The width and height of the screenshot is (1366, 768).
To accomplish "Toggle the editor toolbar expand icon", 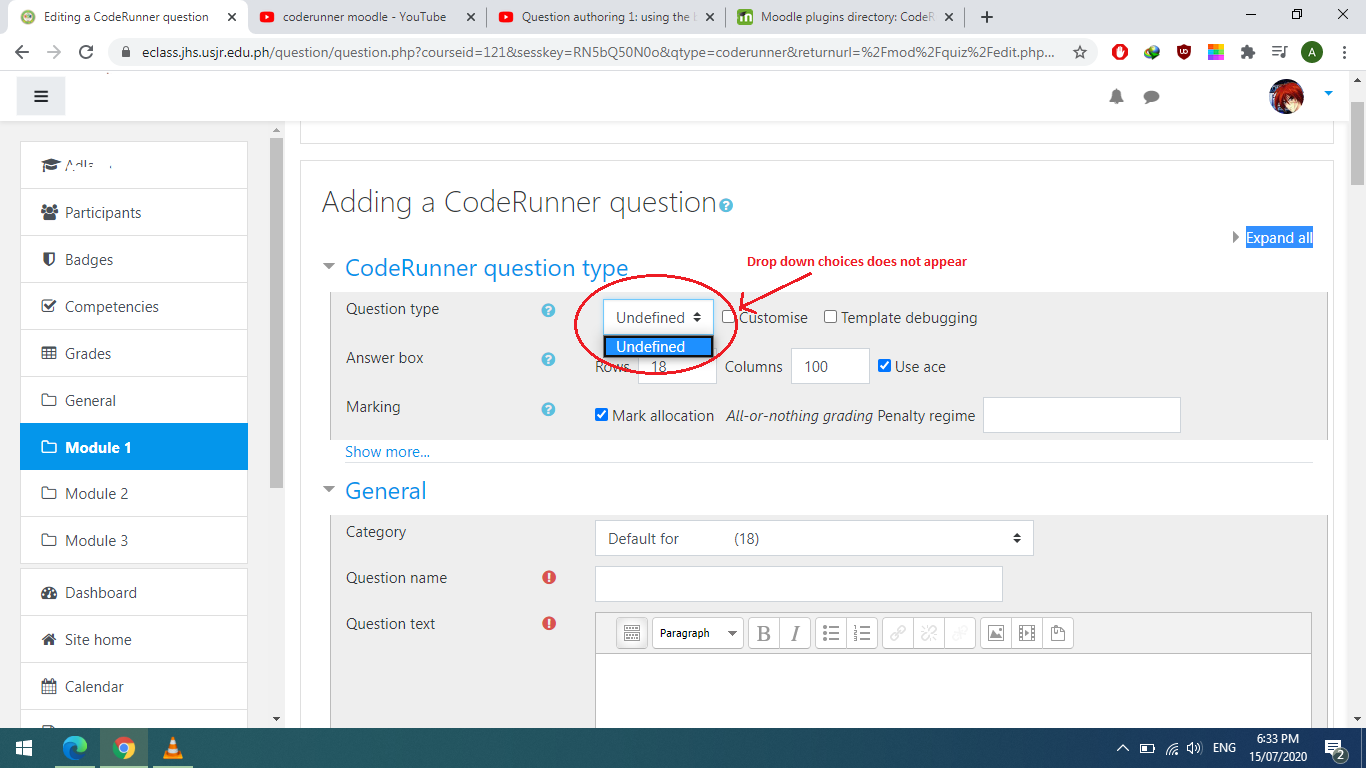I will click(x=631, y=633).
